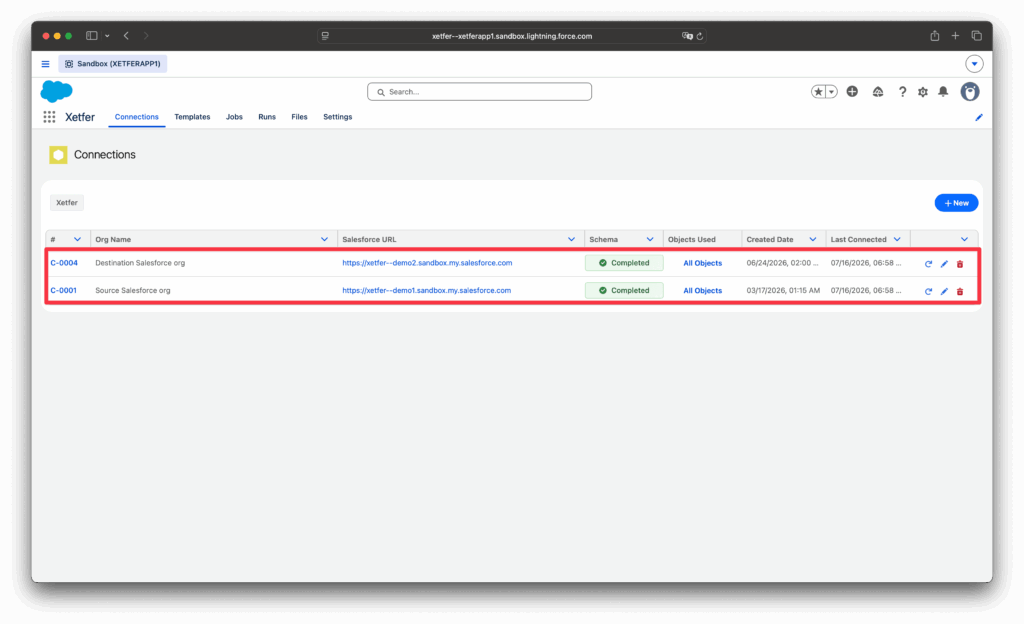Click the Xetfer filter chip
The image size is (1024, 624).
pos(67,203)
